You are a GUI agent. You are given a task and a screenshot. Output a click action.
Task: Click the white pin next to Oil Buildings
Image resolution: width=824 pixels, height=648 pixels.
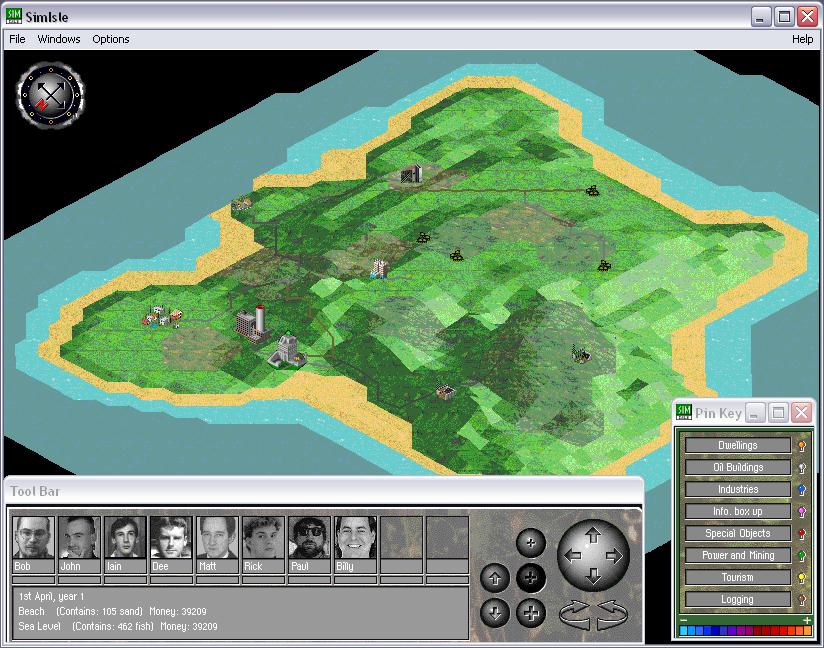point(802,468)
